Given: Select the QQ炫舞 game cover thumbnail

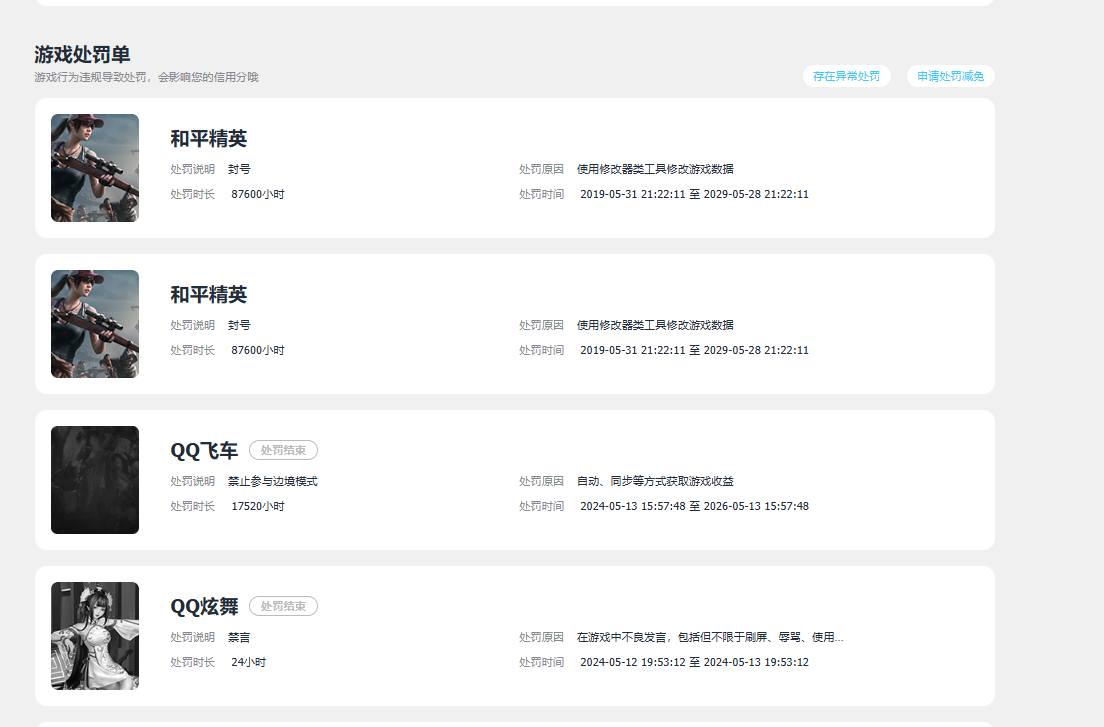Looking at the screenshot, I should pos(95,636).
